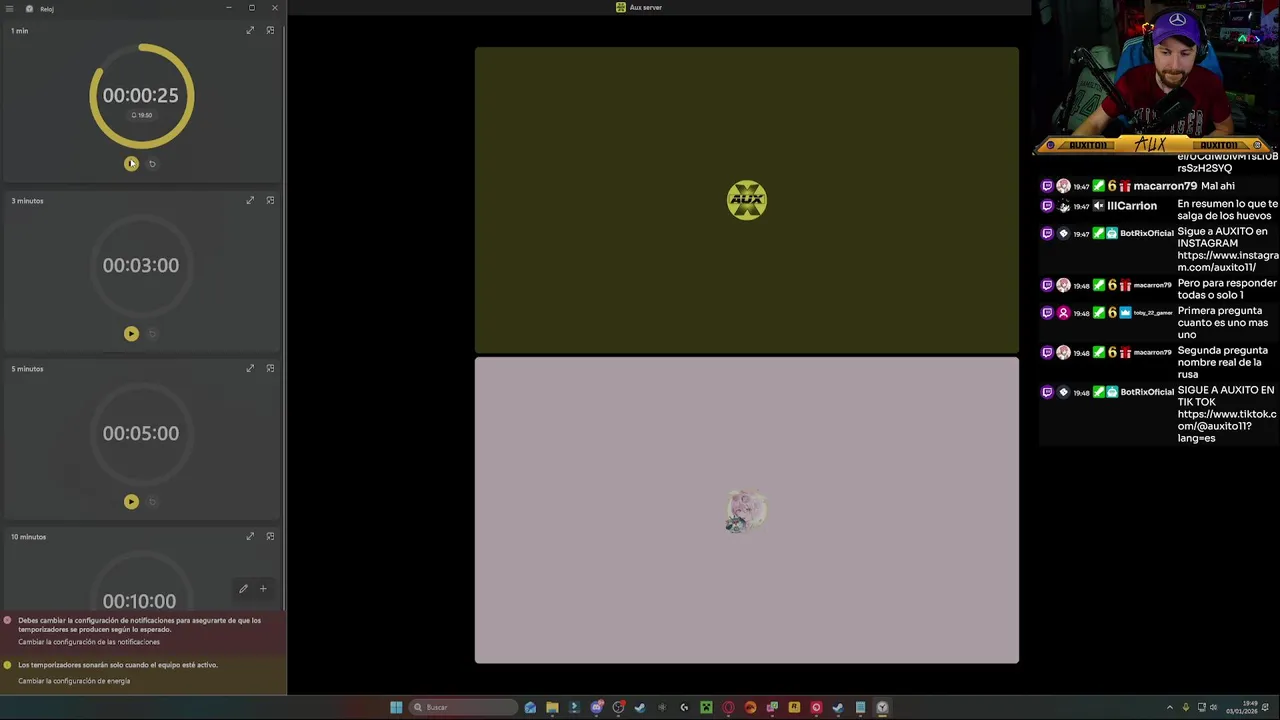
Task: Open 'Cambiar la configuración de las notificaciones' link
Action: click(89, 642)
